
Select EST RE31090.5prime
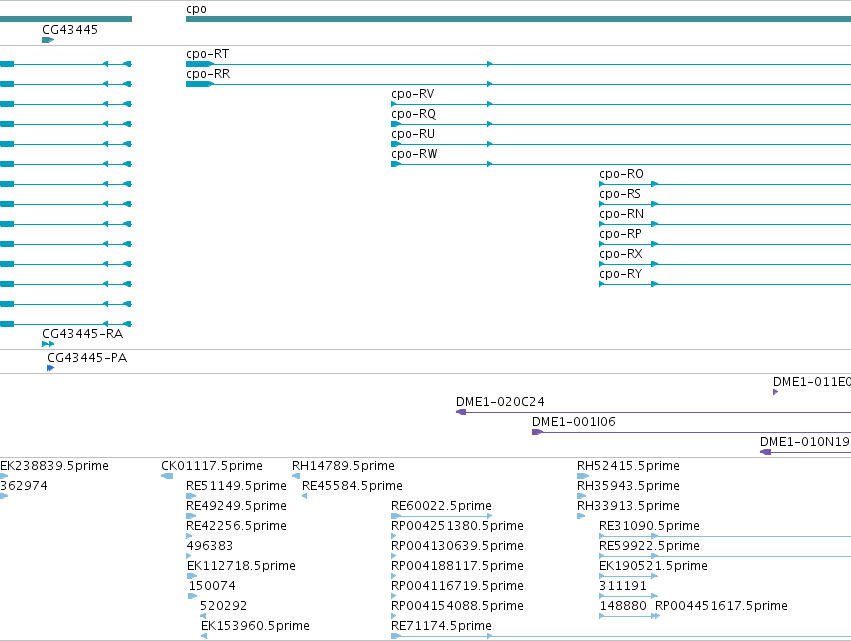pos(649,526)
